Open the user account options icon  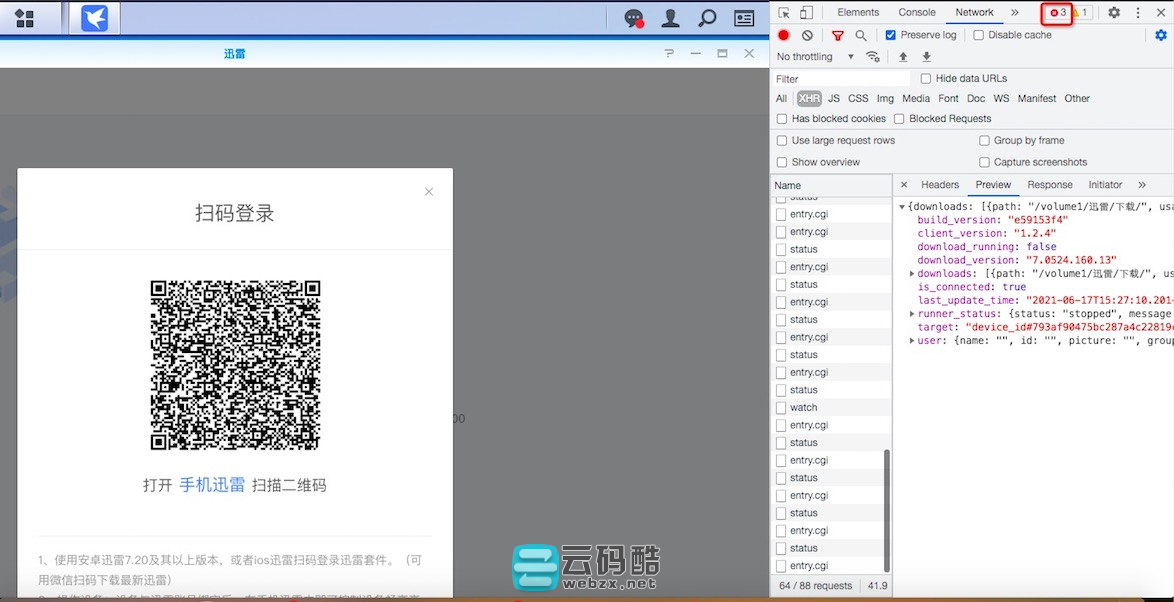coord(670,18)
